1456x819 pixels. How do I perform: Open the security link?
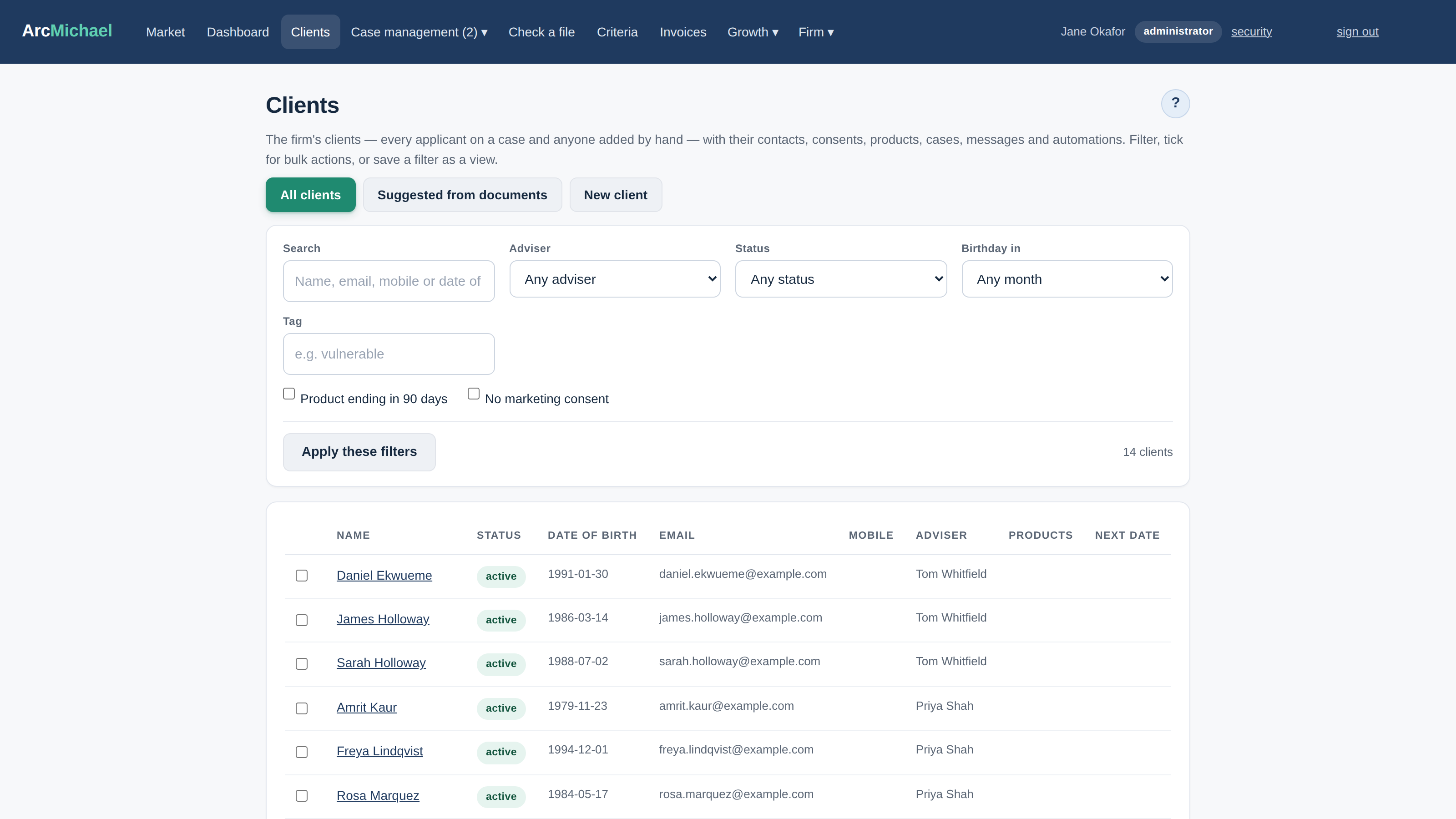[x=1251, y=32]
